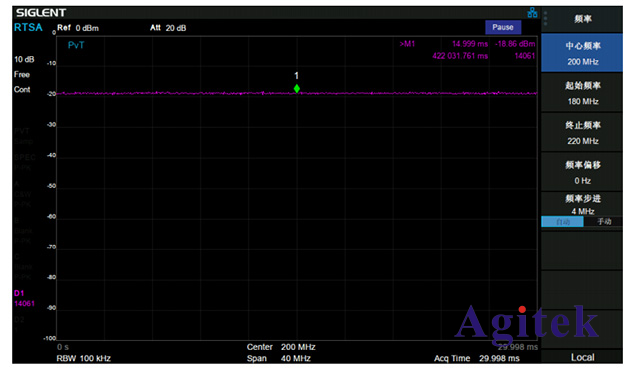Viewport: 640px width, 371px height.
Task: Switch frequency step to 手动 mode
Action: (604, 222)
